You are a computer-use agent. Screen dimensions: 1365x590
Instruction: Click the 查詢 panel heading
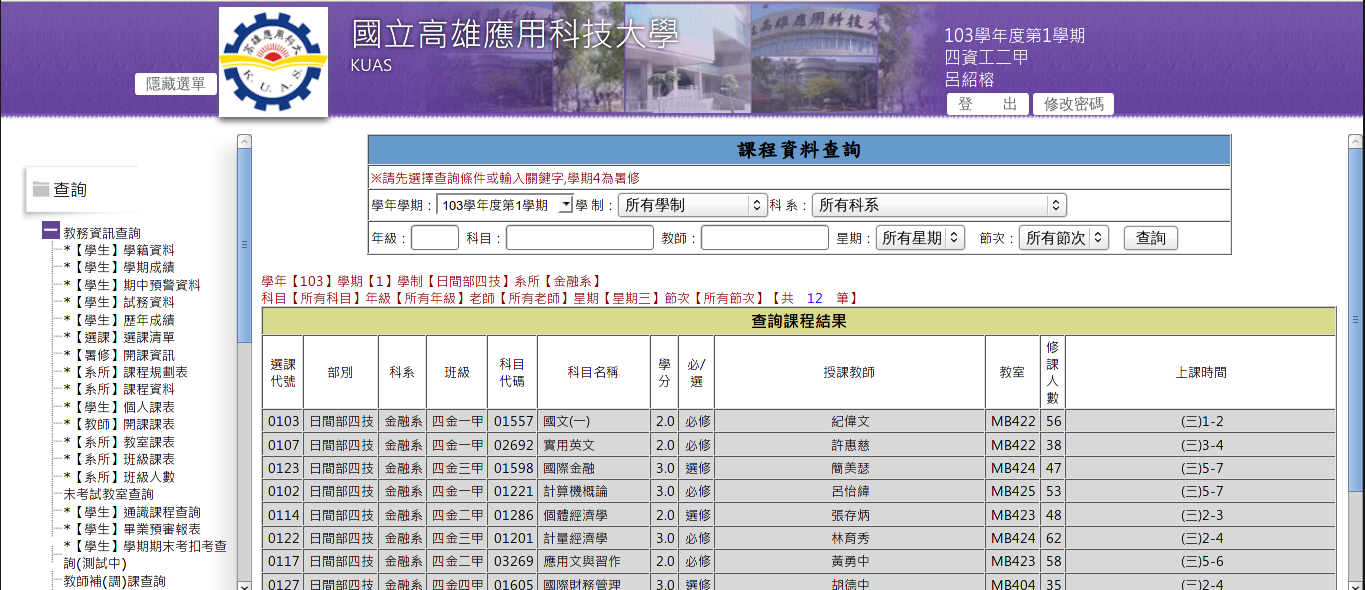[x=70, y=189]
